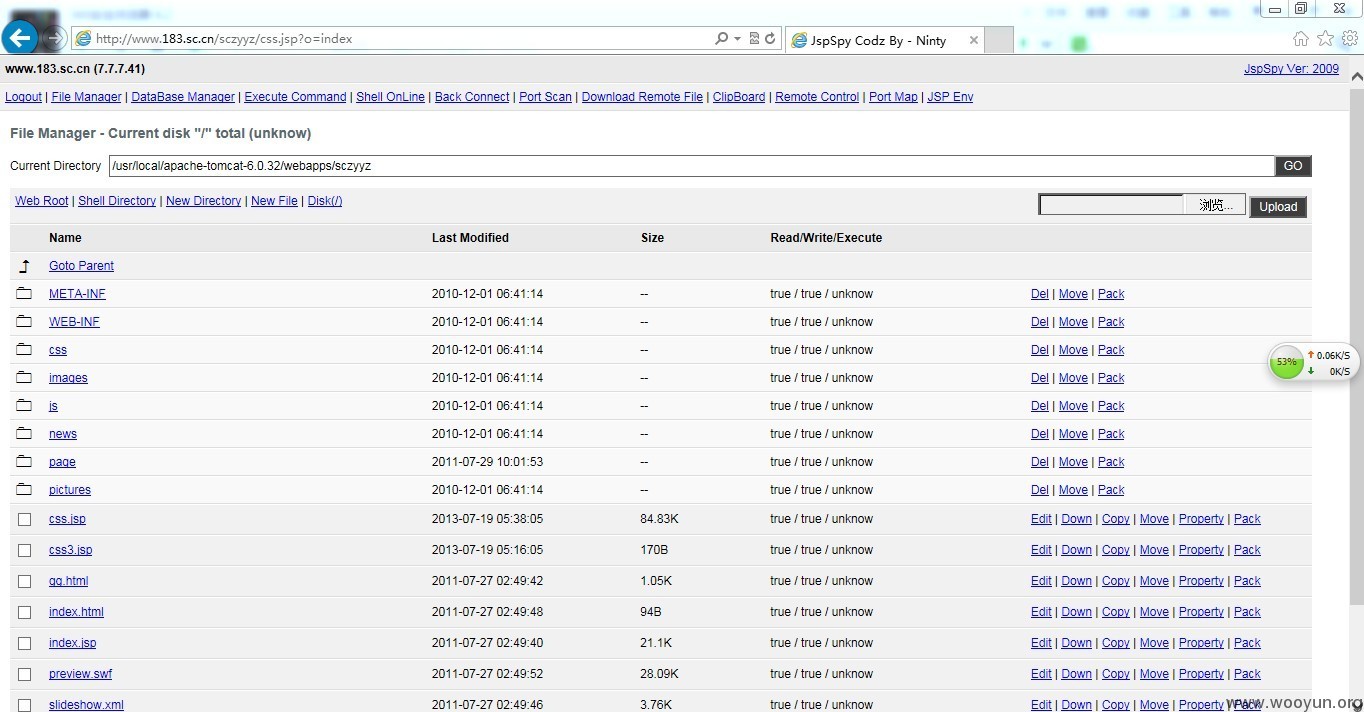Open the browser home icon
The height and width of the screenshot is (712, 1364).
coord(1300,39)
